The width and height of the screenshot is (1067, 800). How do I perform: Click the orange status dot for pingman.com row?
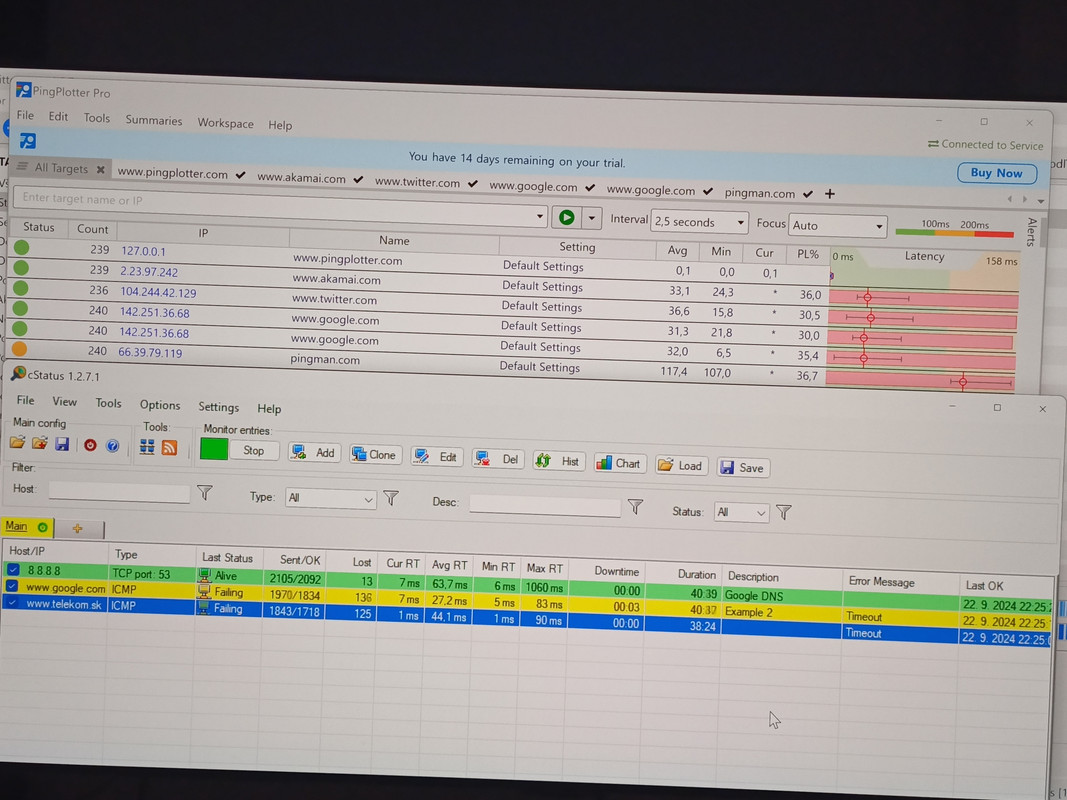[x=19, y=349]
